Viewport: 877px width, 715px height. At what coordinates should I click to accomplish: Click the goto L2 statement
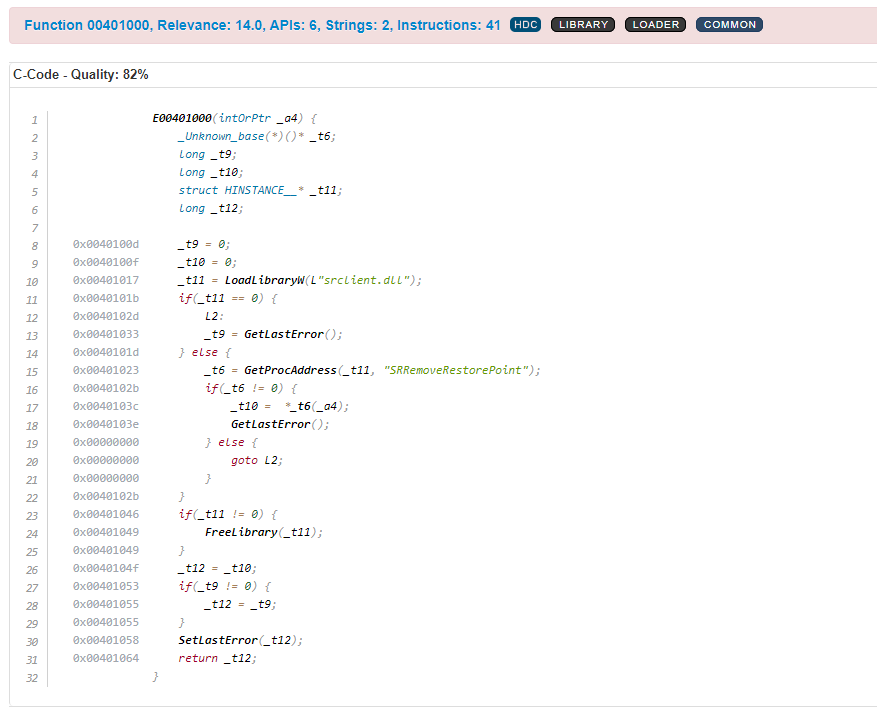pos(257,460)
